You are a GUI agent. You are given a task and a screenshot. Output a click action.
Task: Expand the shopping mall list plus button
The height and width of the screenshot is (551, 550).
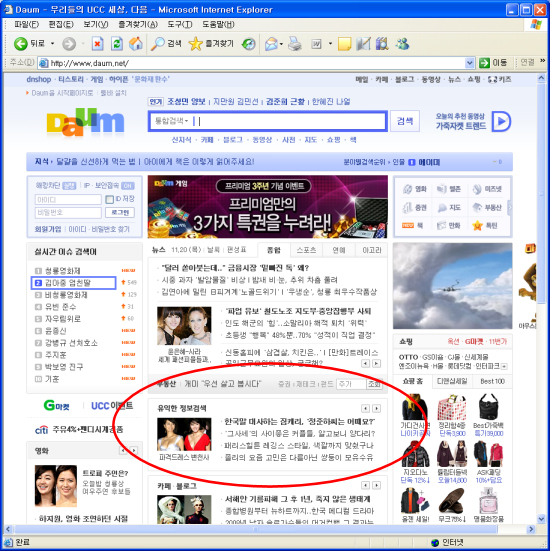click(x=504, y=367)
